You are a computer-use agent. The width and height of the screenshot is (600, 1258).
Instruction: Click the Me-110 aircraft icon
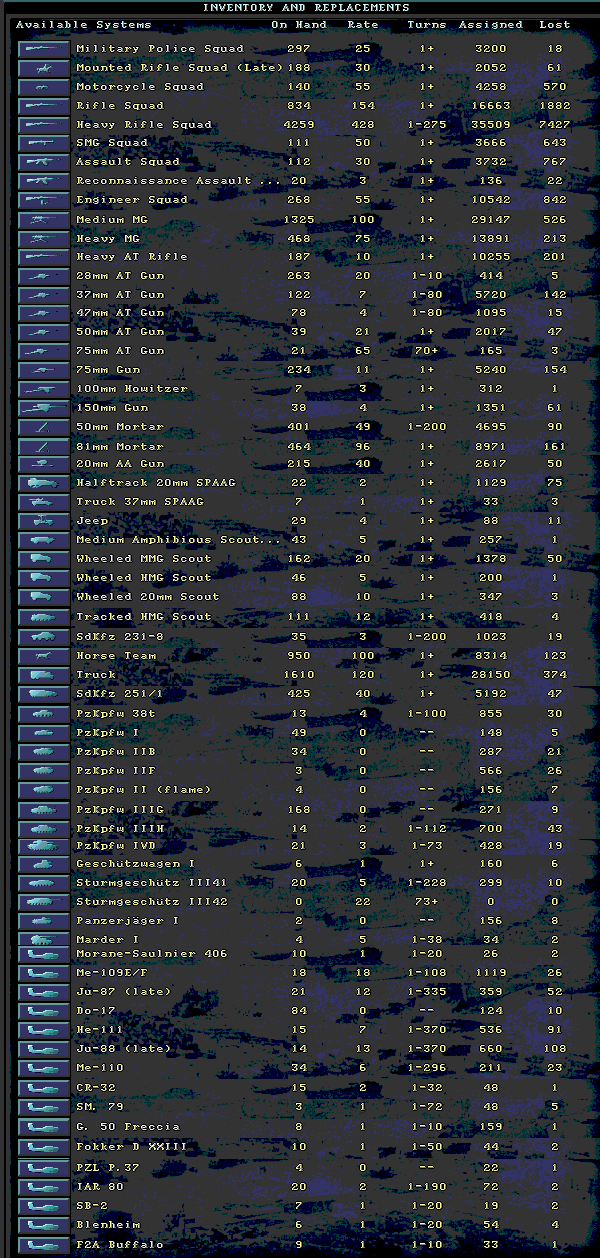tap(44, 1068)
